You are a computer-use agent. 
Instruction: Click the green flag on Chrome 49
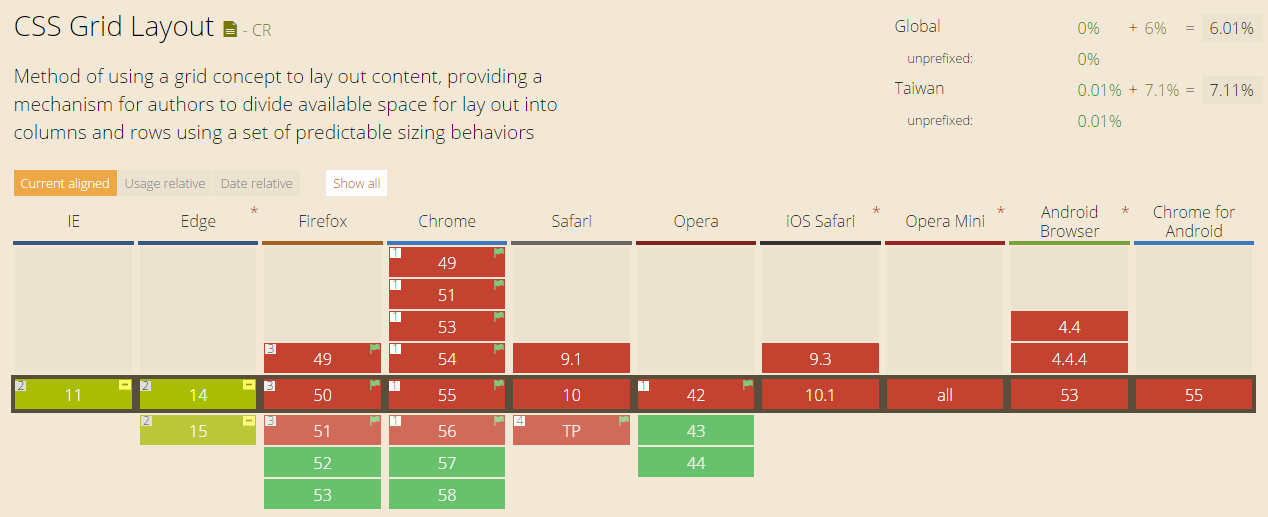pos(499,253)
